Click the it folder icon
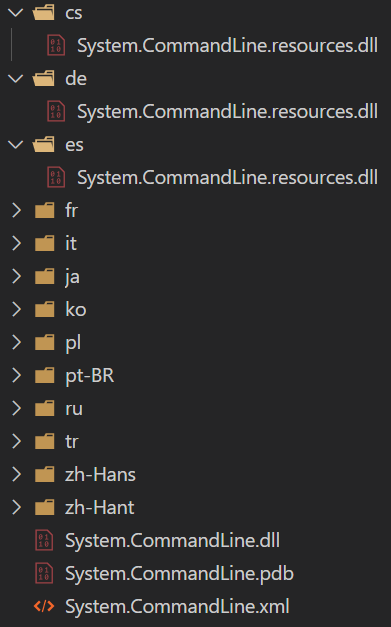 coord(44,243)
